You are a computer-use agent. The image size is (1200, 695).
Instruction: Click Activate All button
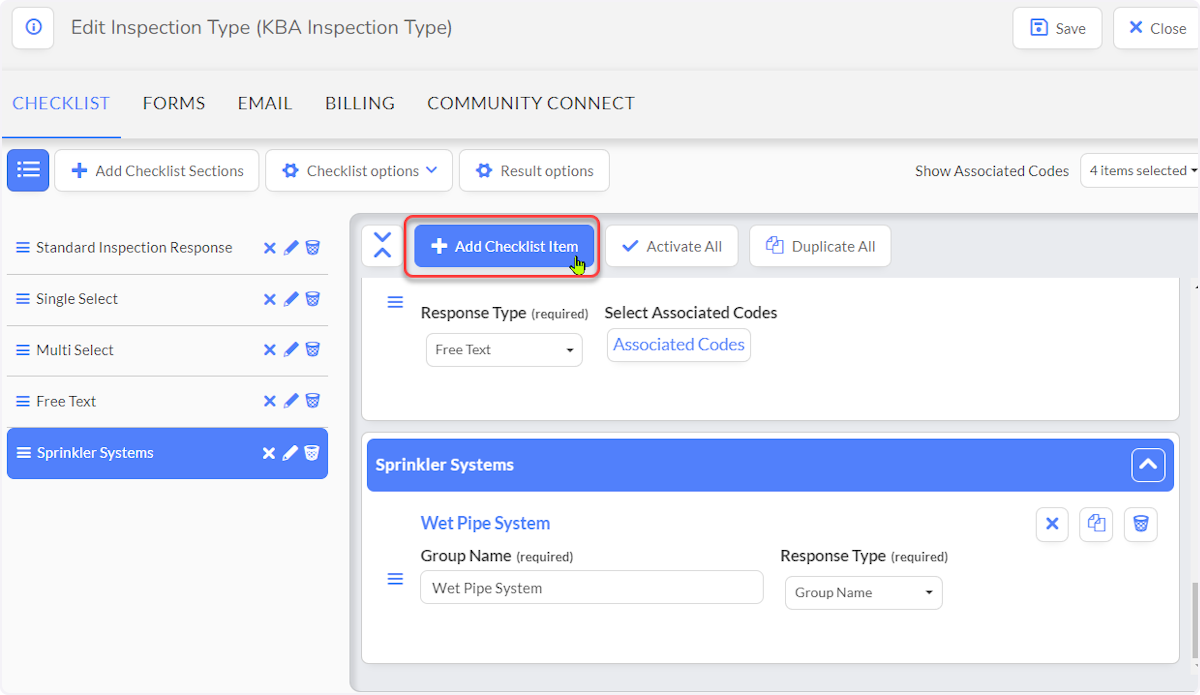point(671,246)
